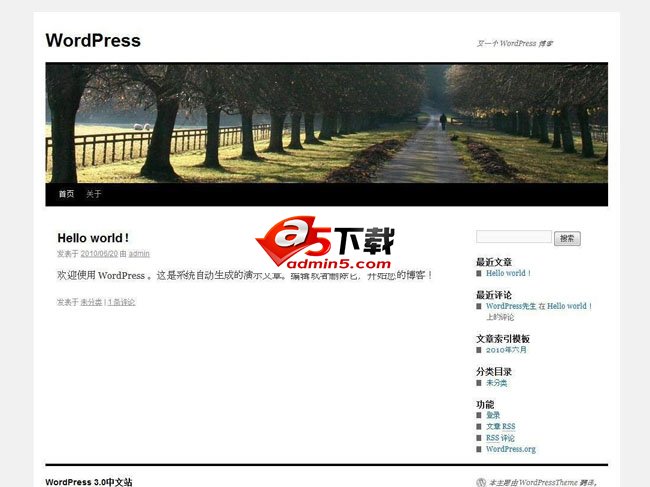Open the 文章 RSS feed link

click(501, 426)
